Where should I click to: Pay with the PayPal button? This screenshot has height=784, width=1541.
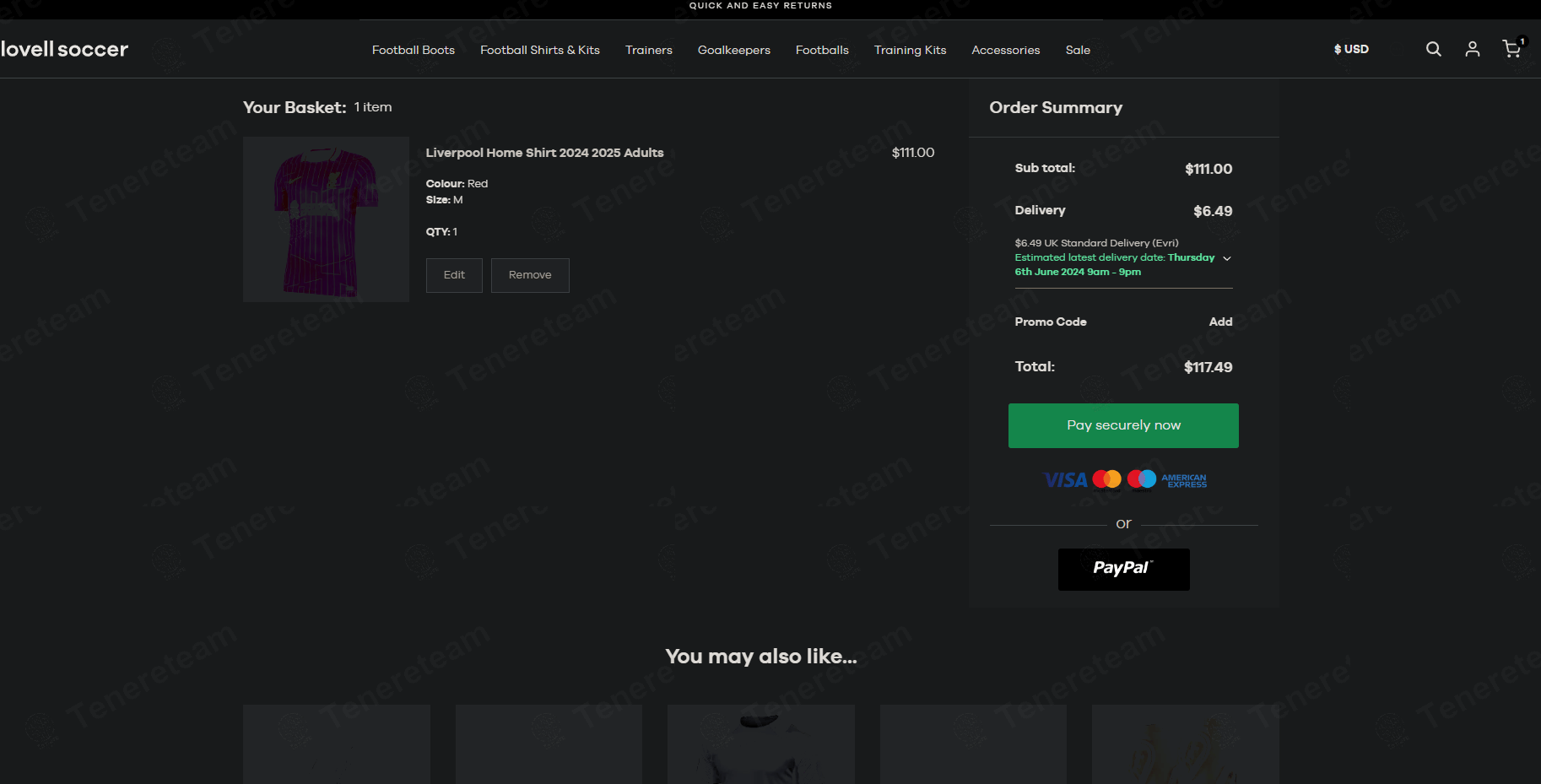[x=1123, y=569]
